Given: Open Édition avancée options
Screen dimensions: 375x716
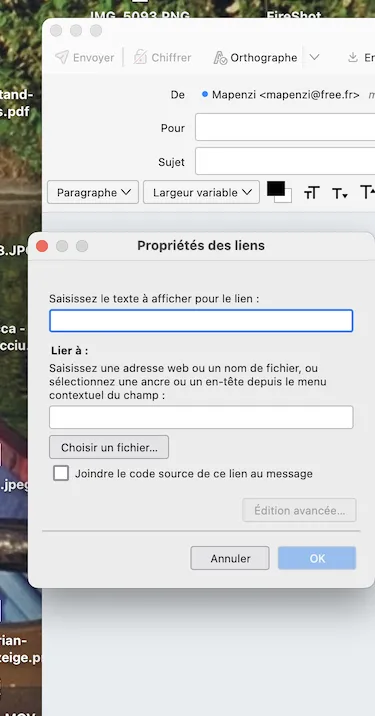Looking at the screenshot, I should point(300,510).
